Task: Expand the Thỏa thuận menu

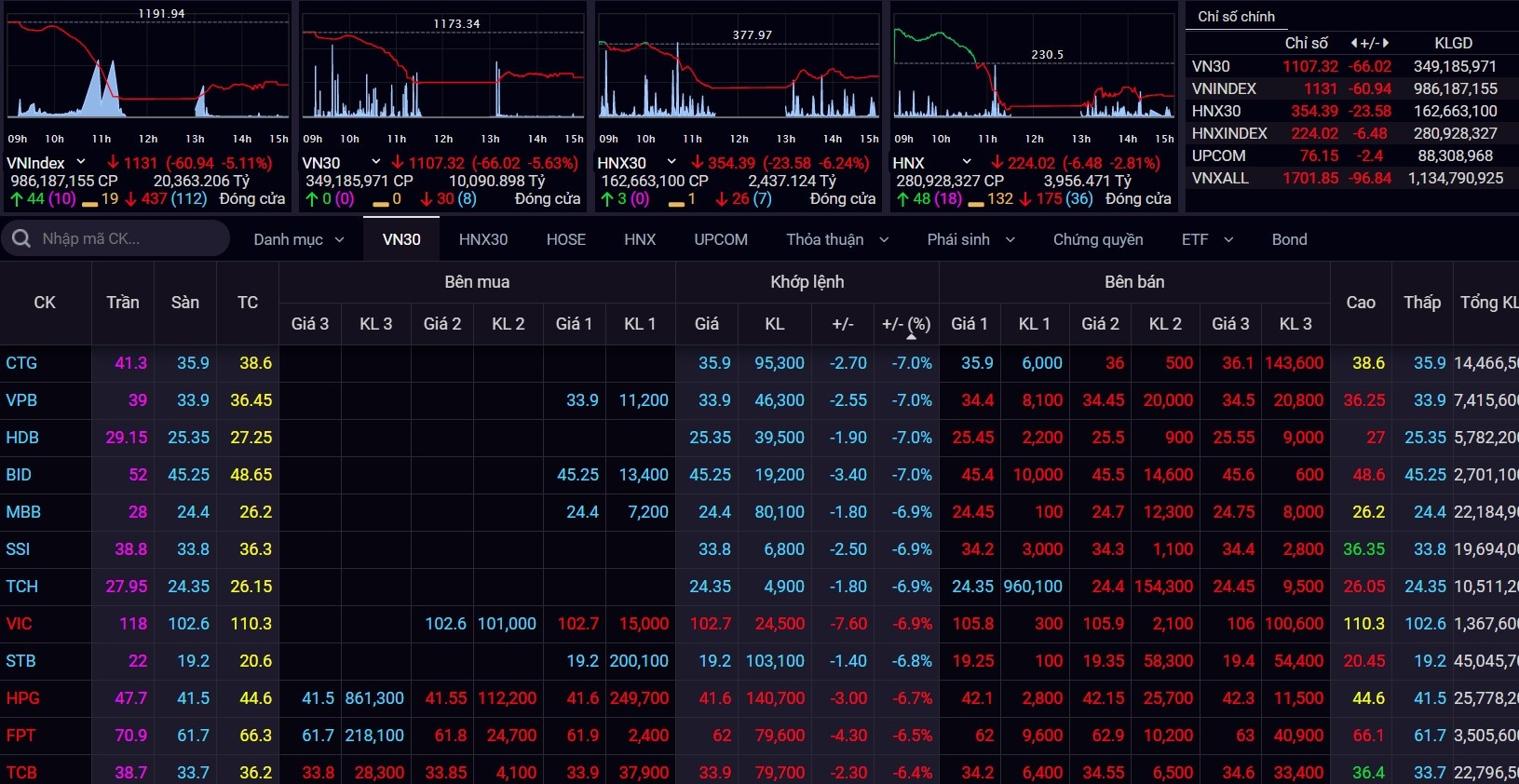Action: click(836, 239)
